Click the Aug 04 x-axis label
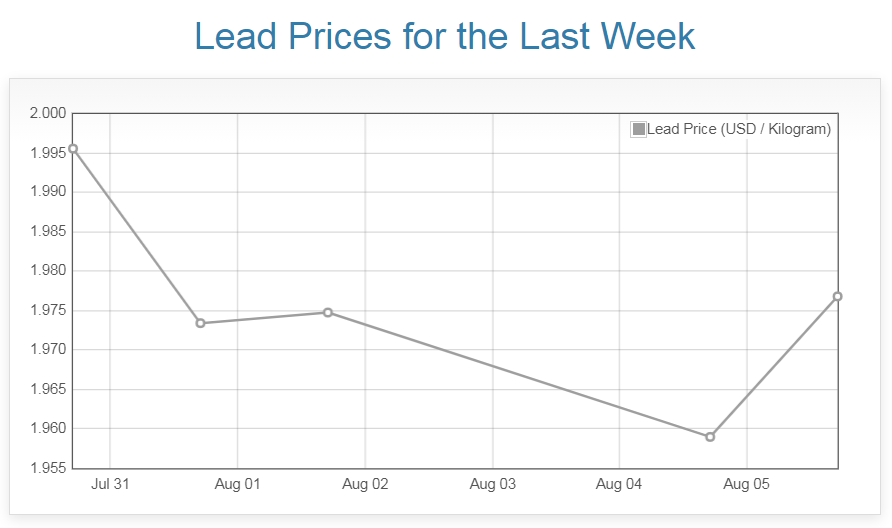This screenshot has height=528, width=892. [x=619, y=485]
